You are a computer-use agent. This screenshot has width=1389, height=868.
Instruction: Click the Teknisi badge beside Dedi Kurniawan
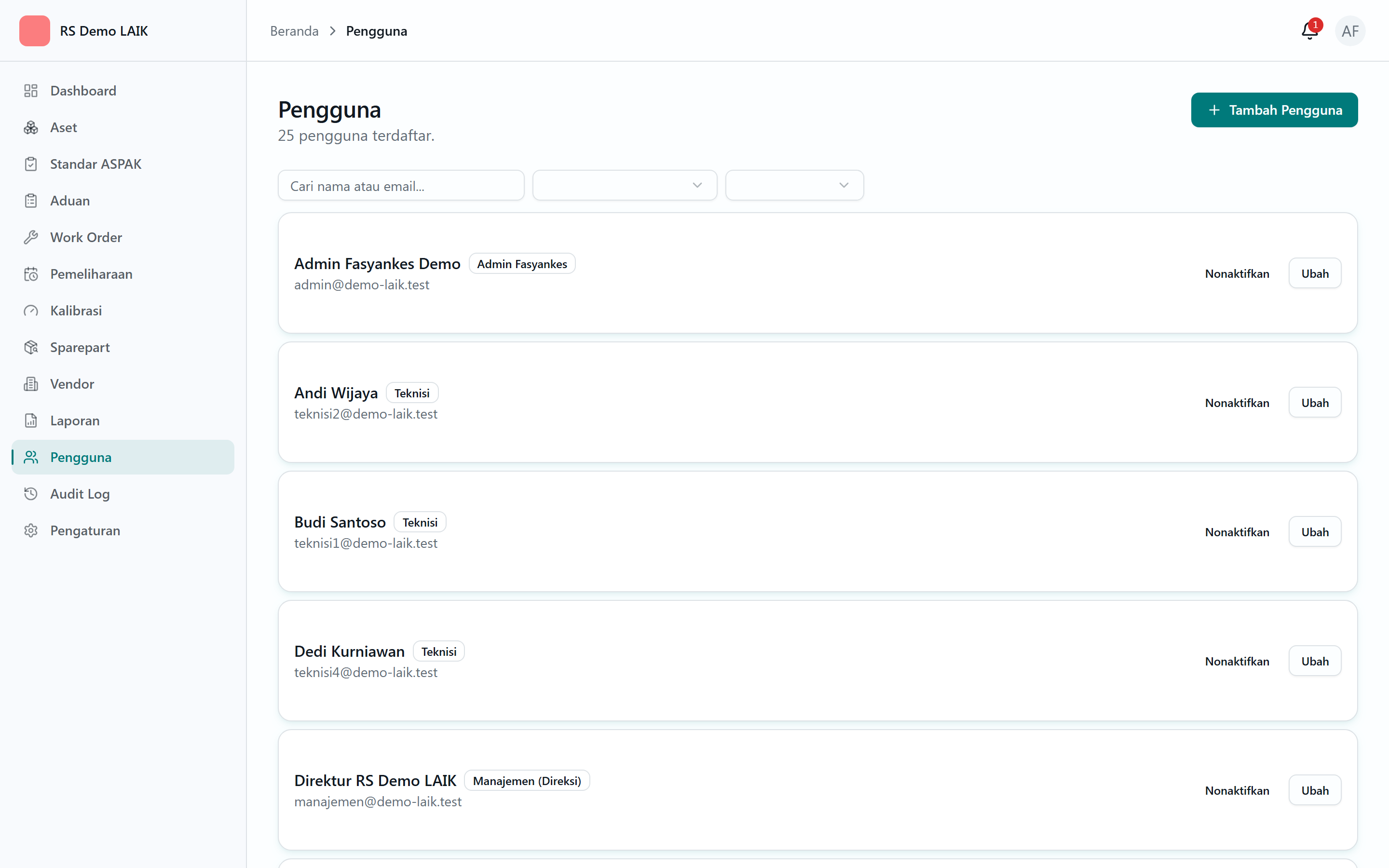click(x=439, y=651)
